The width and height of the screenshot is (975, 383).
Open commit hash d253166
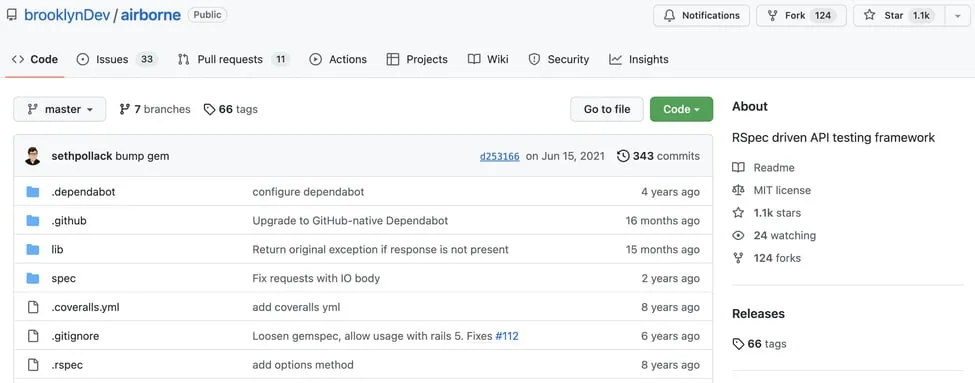(x=499, y=156)
